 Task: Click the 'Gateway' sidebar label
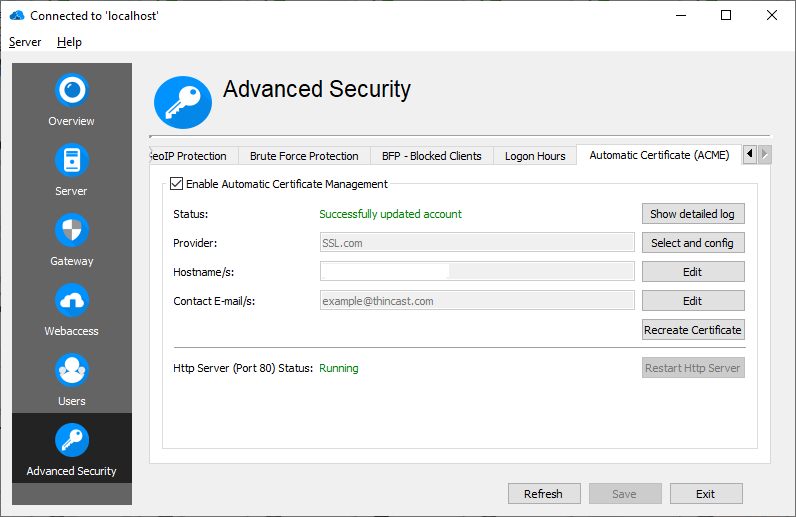(72, 261)
